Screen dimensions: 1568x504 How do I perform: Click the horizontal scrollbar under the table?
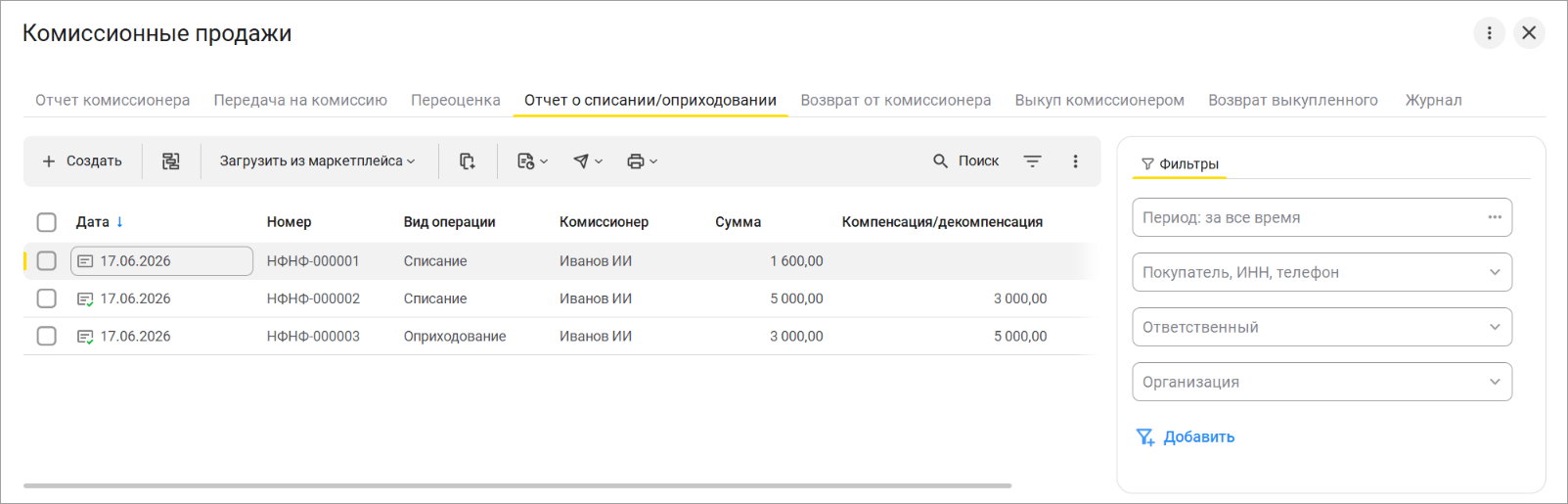point(517,485)
